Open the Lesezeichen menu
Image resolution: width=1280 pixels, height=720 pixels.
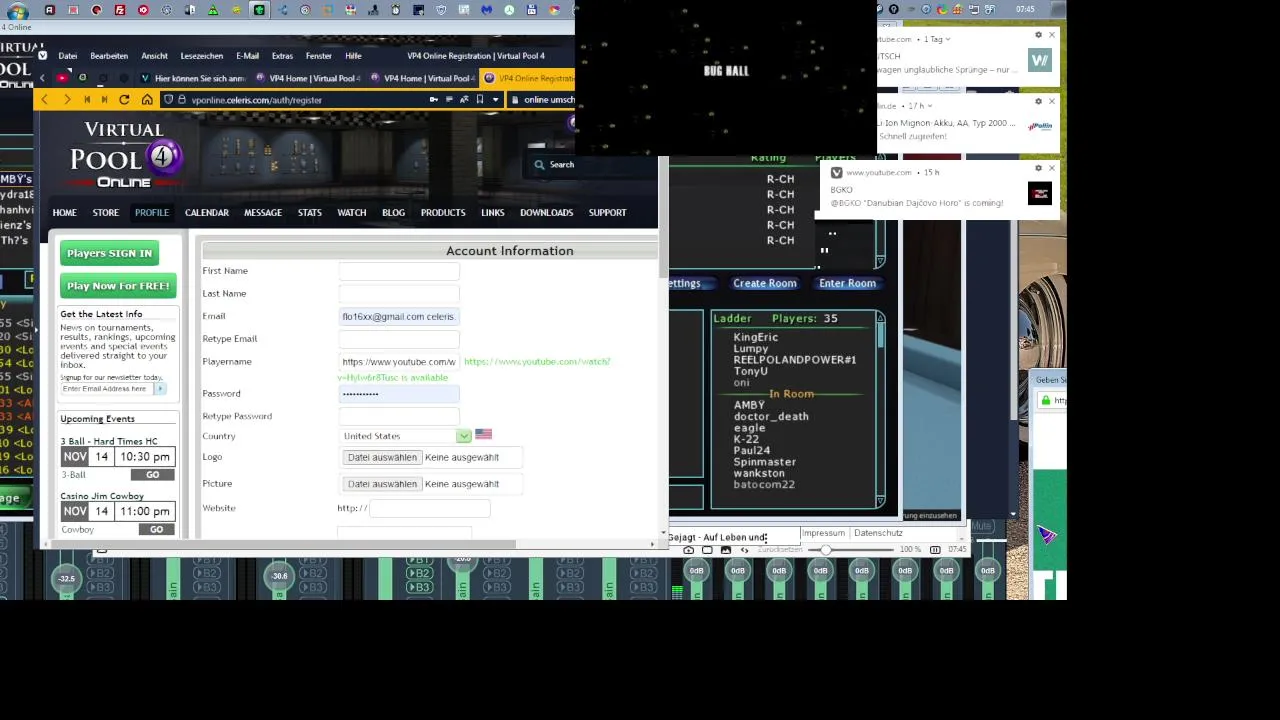tap(202, 56)
